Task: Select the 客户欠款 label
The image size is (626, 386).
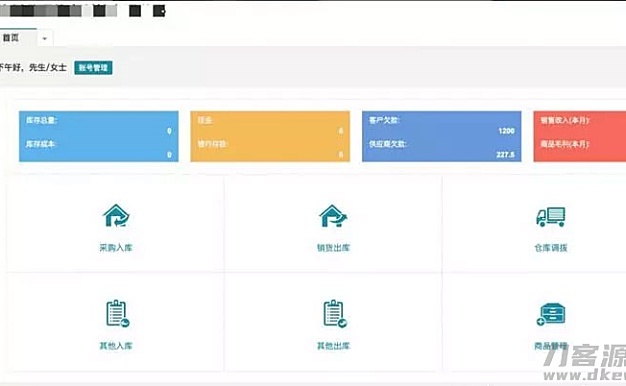Action: 384,120
